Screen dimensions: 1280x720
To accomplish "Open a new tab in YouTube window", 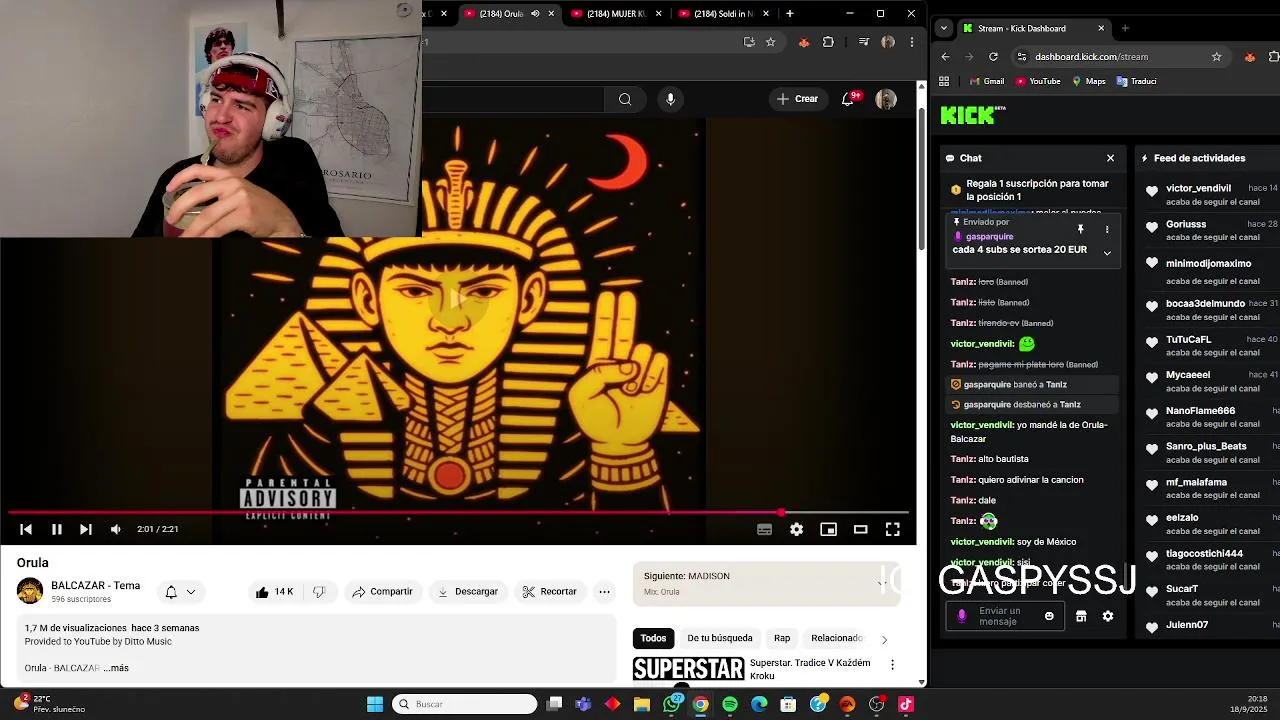I will click(790, 14).
